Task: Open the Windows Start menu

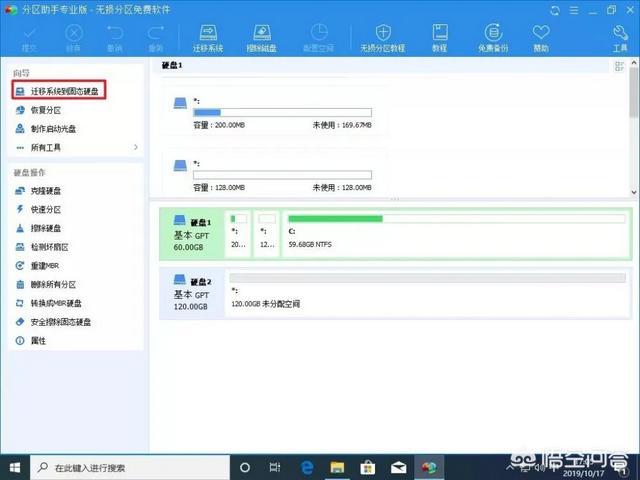Action: pos(15,467)
